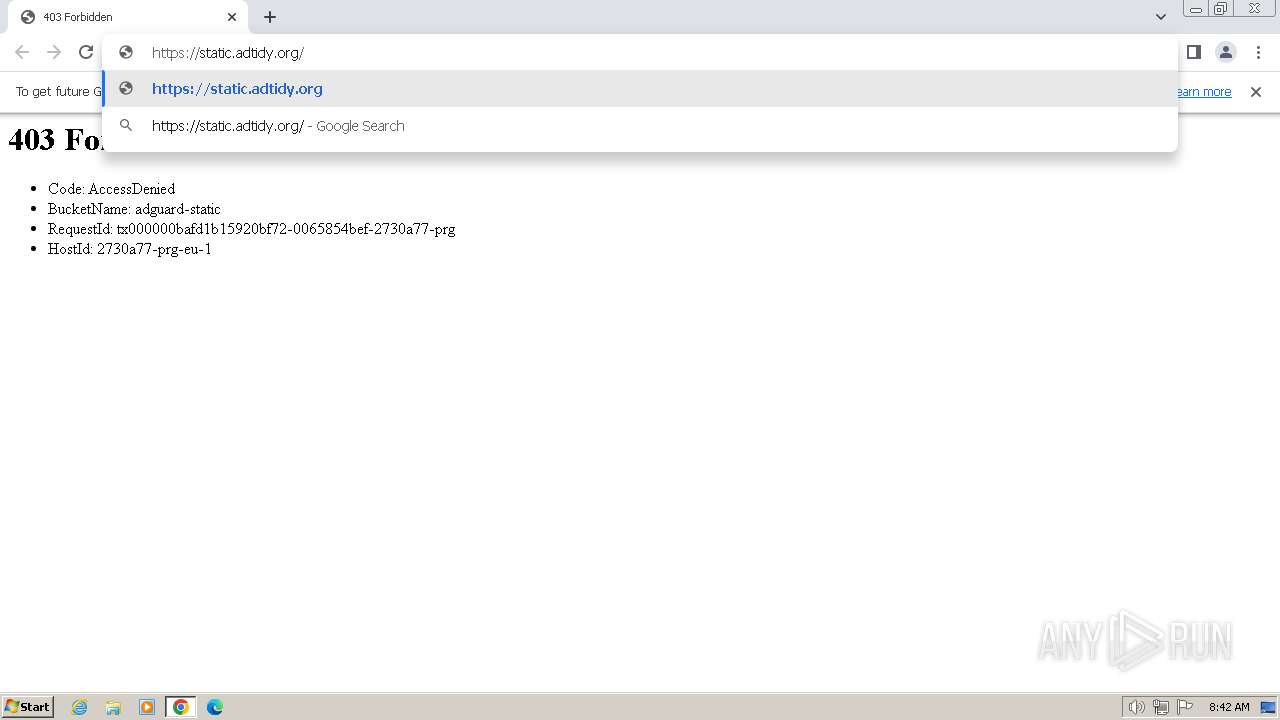1280x720 pixels.
Task: Select the 'Code: AccessDenied' text line
Action: point(111,189)
